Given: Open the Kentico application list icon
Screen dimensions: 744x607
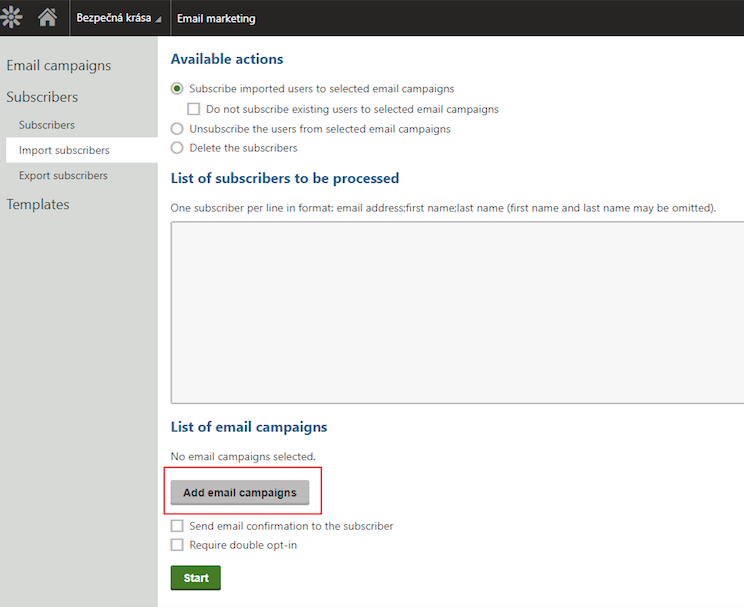Looking at the screenshot, I should (x=12, y=18).
